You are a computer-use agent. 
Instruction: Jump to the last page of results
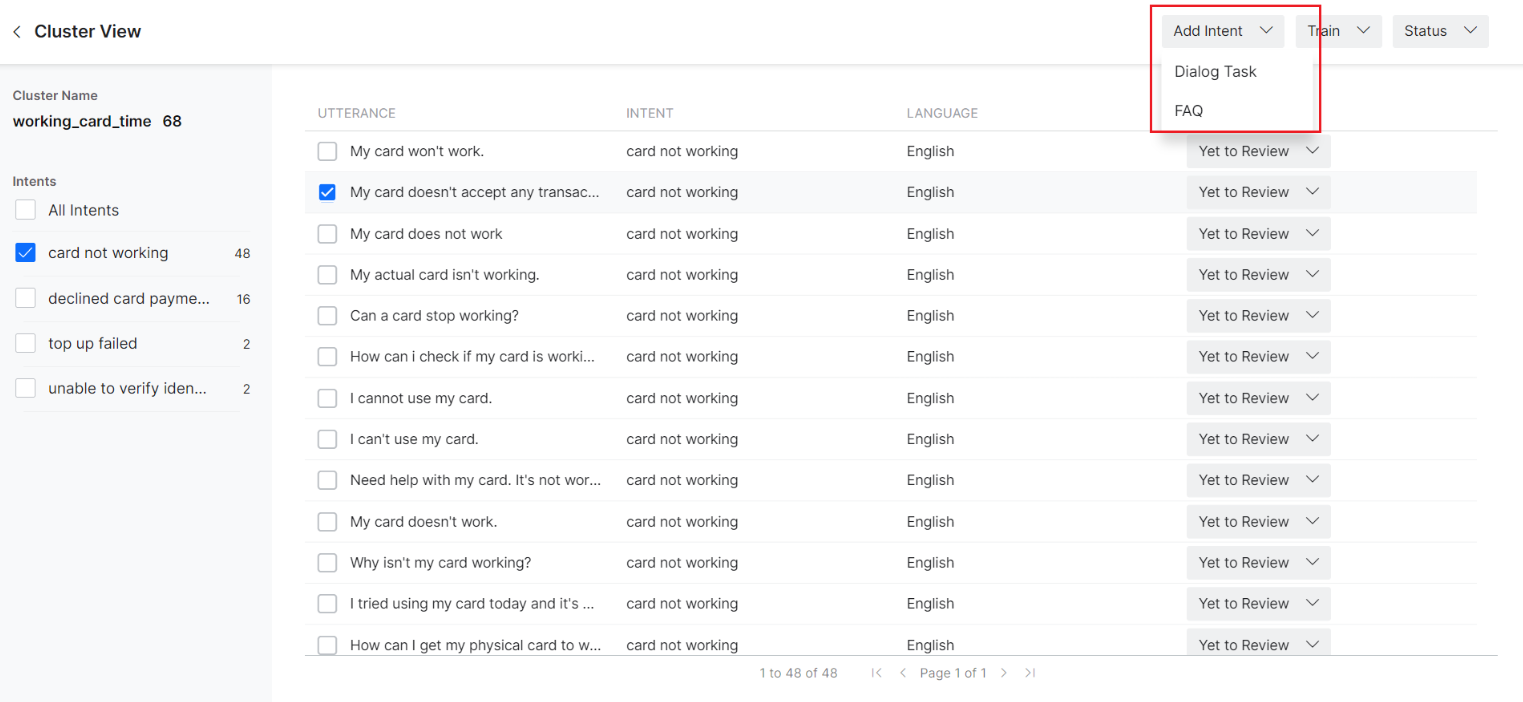(x=1030, y=673)
